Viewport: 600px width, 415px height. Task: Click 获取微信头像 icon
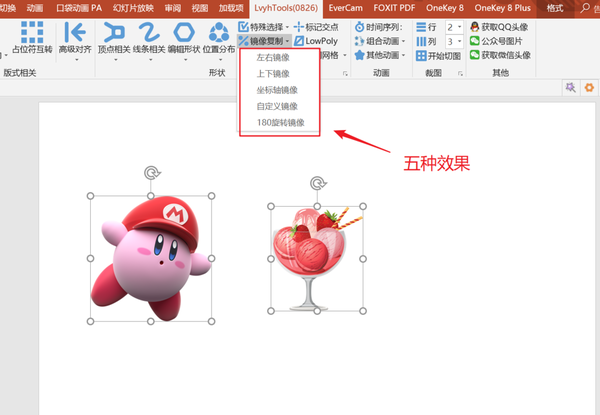[x=474, y=55]
